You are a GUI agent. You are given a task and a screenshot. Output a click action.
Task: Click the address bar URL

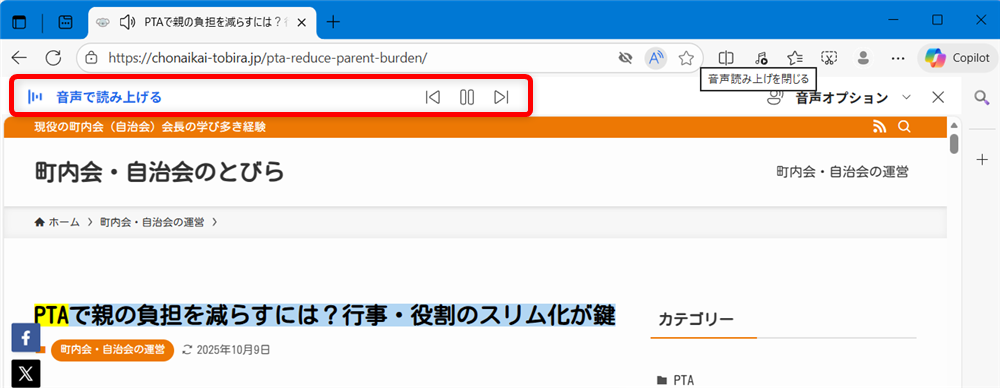[268, 58]
